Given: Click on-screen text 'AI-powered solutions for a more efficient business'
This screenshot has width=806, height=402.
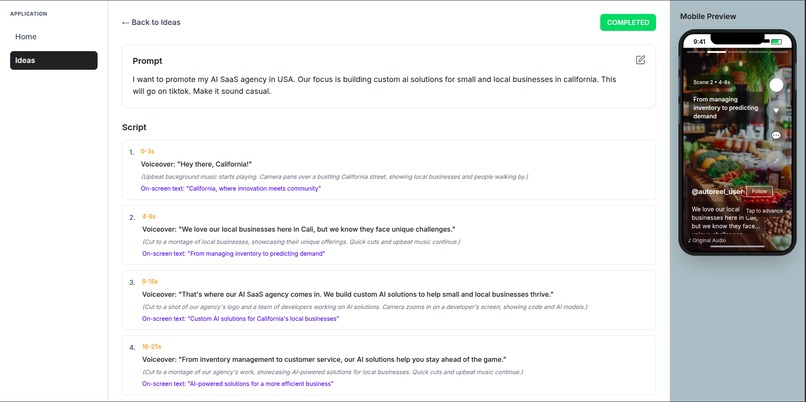Looking at the screenshot, I should (x=237, y=383).
